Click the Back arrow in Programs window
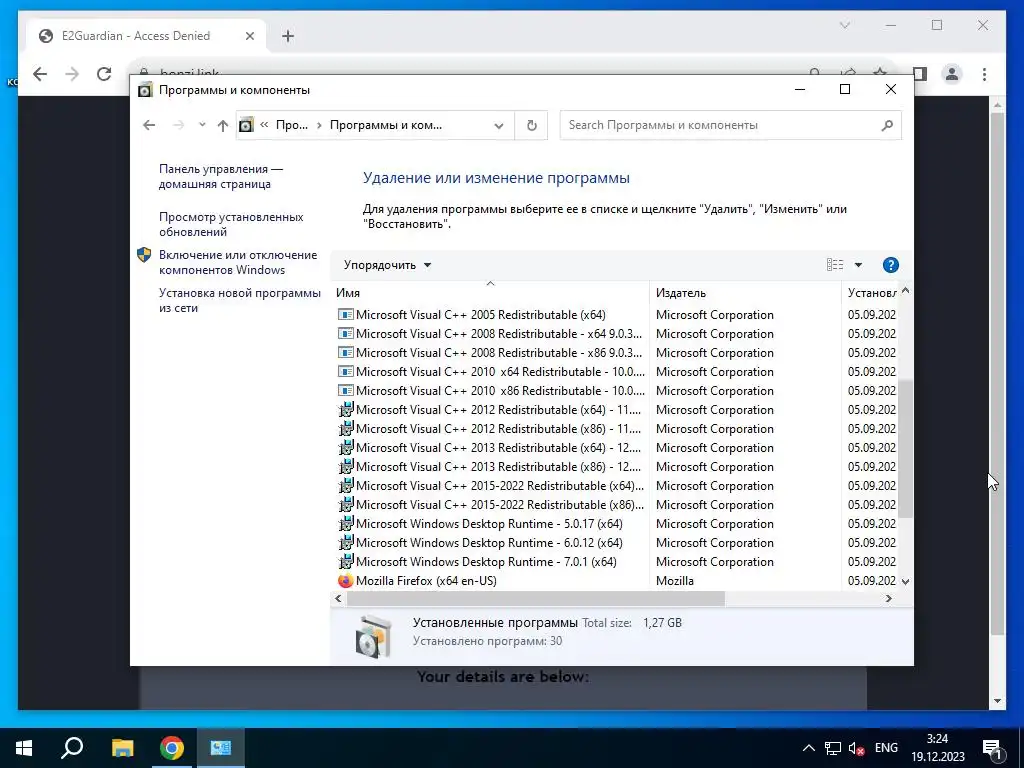The image size is (1024, 768). click(149, 125)
